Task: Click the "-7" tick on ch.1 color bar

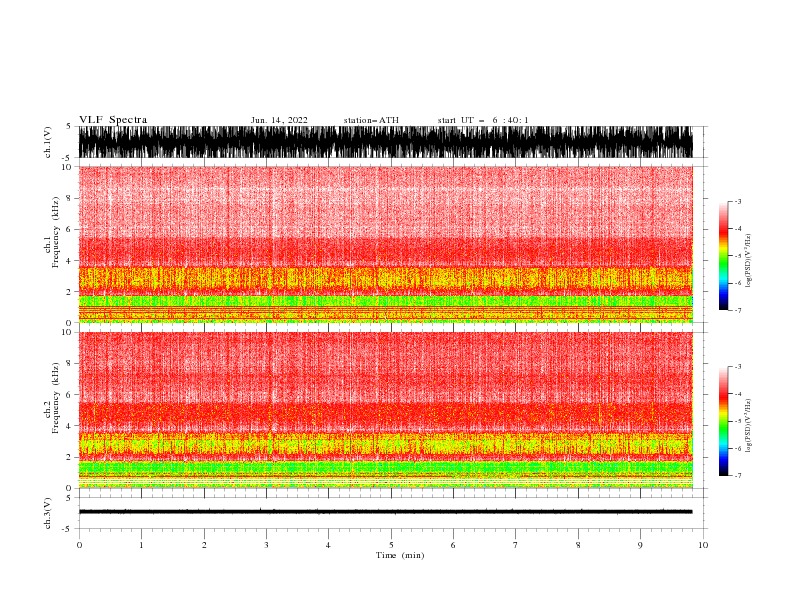Action: coord(737,310)
